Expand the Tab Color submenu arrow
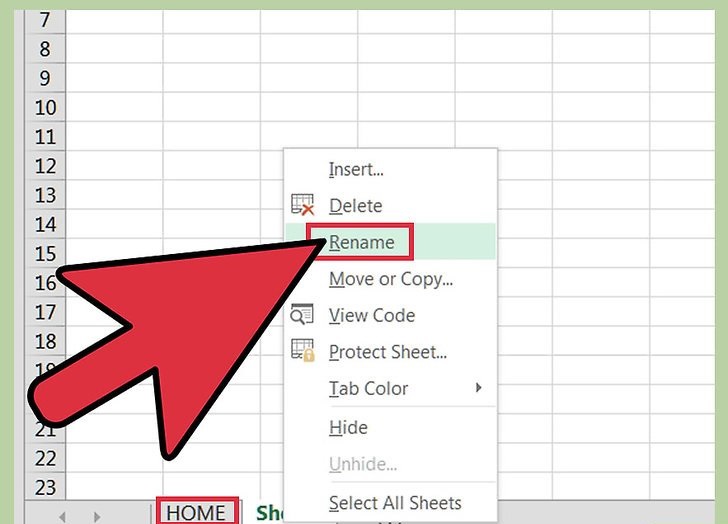The image size is (728, 524). pos(479,388)
